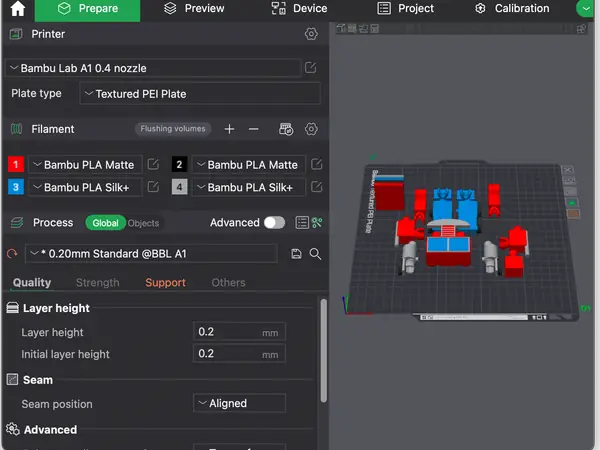Open filament 2 Bambu PLA Matte dropdown
600x450 pixels.
(x=249, y=165)
